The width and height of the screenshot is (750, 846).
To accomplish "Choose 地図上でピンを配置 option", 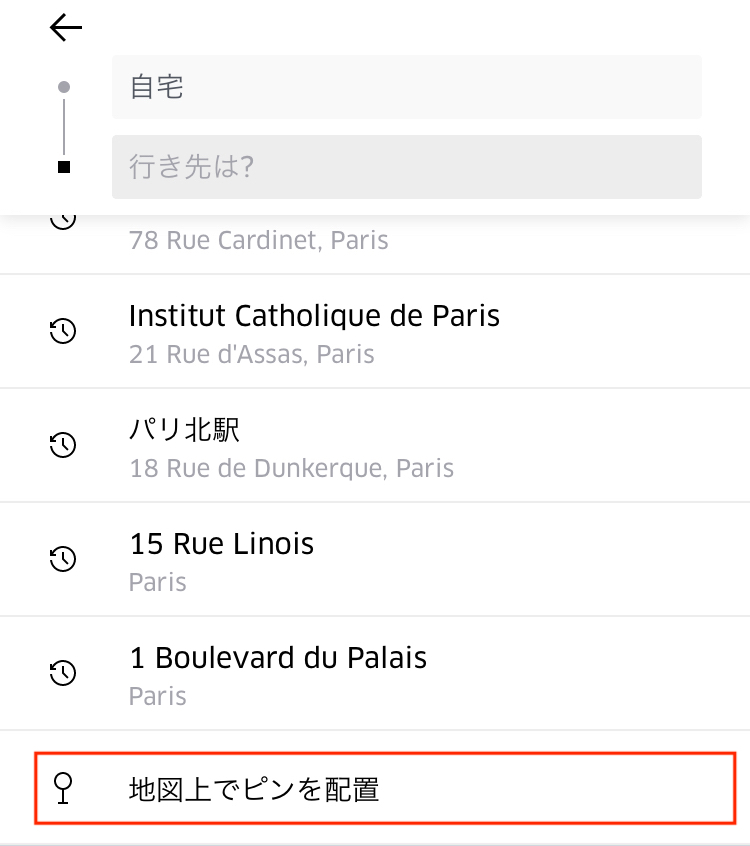I will (x=385, y=788).
